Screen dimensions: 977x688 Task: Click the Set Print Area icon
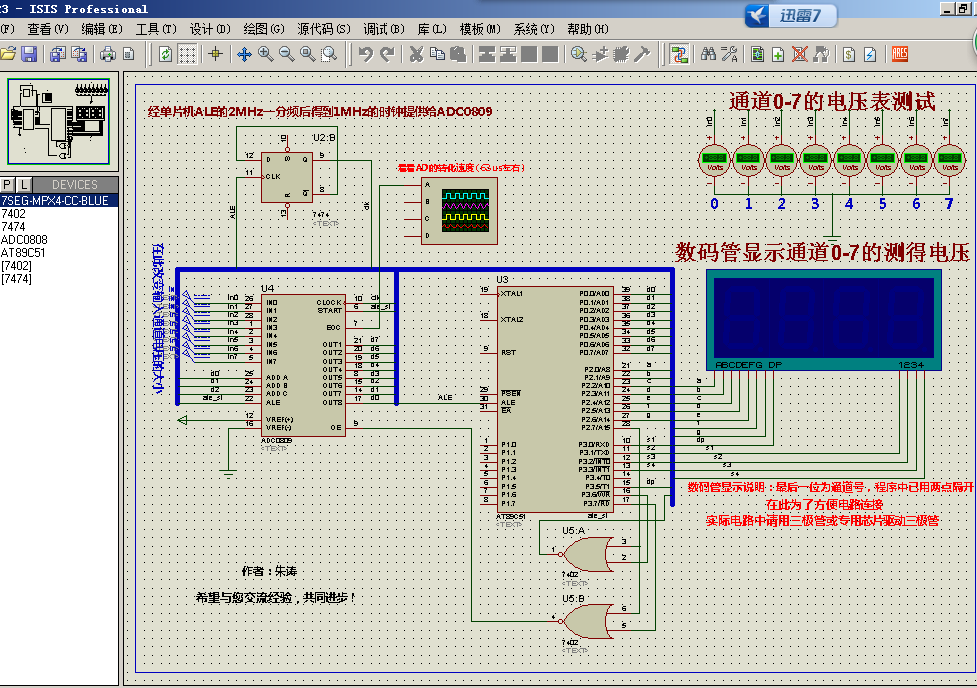[x=128, y=54]
